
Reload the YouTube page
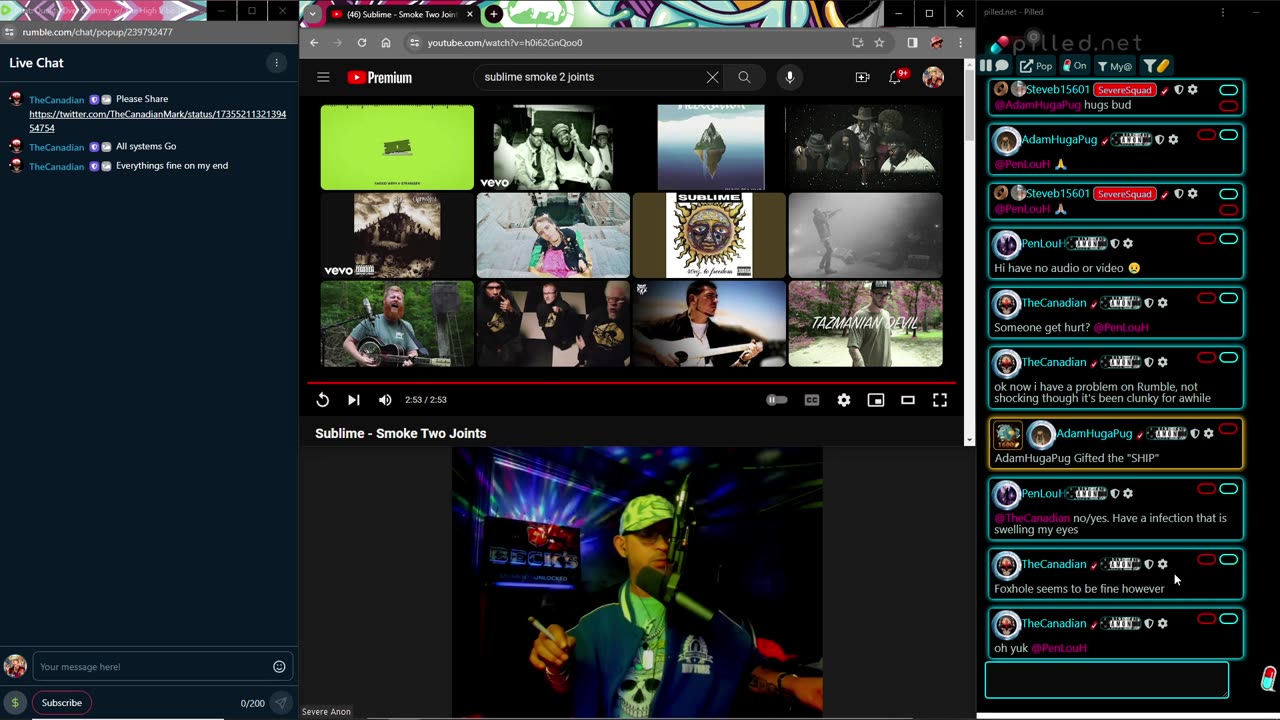tap(362, 43)
